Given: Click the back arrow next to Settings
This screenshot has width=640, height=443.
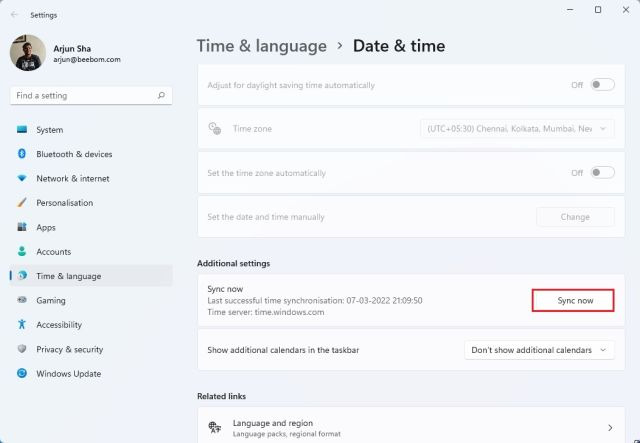Looking at the screenshot, I should click(x=14, y=15).
